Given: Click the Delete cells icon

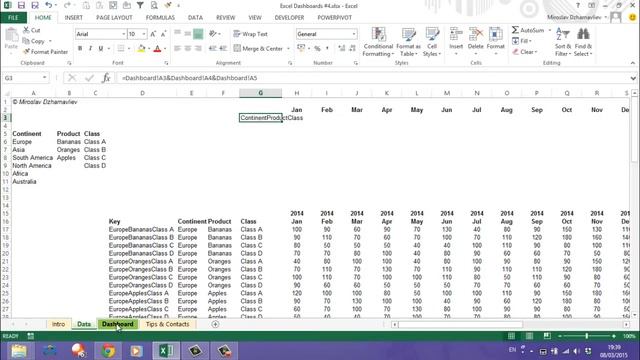Looking at the screenshot, I should tap(476, 40).
